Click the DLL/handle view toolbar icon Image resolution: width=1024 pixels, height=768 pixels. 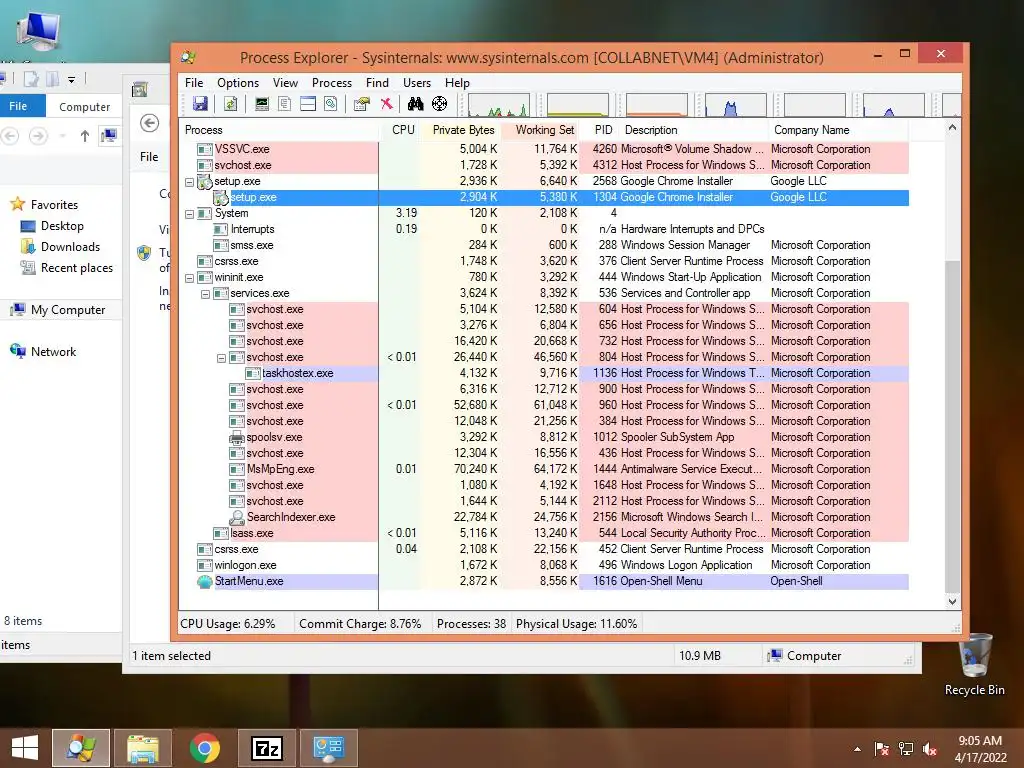[330, 104]
